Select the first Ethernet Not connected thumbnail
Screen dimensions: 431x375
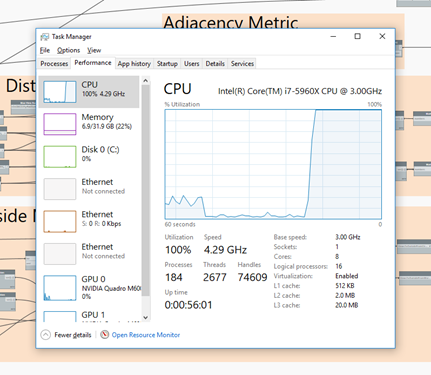(x=60, y=189)
